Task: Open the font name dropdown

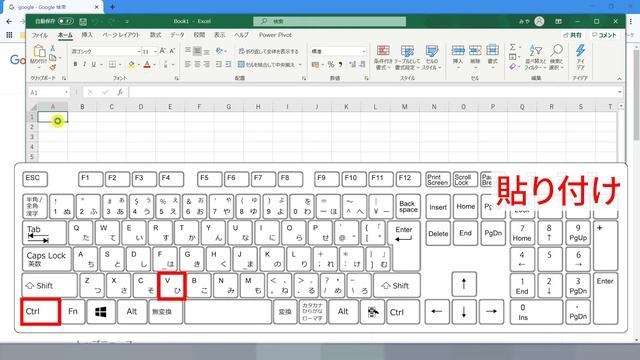Action: pyautogui.click(x=138, y=51)
